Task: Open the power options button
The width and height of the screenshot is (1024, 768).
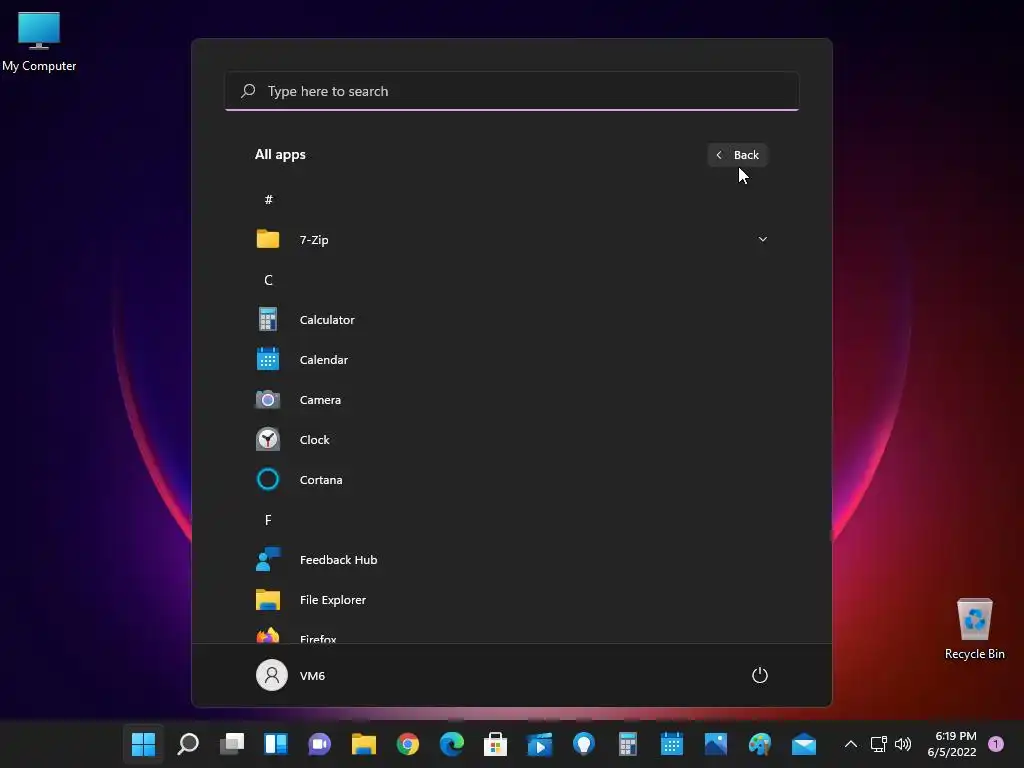Action: tap(760, 675)
